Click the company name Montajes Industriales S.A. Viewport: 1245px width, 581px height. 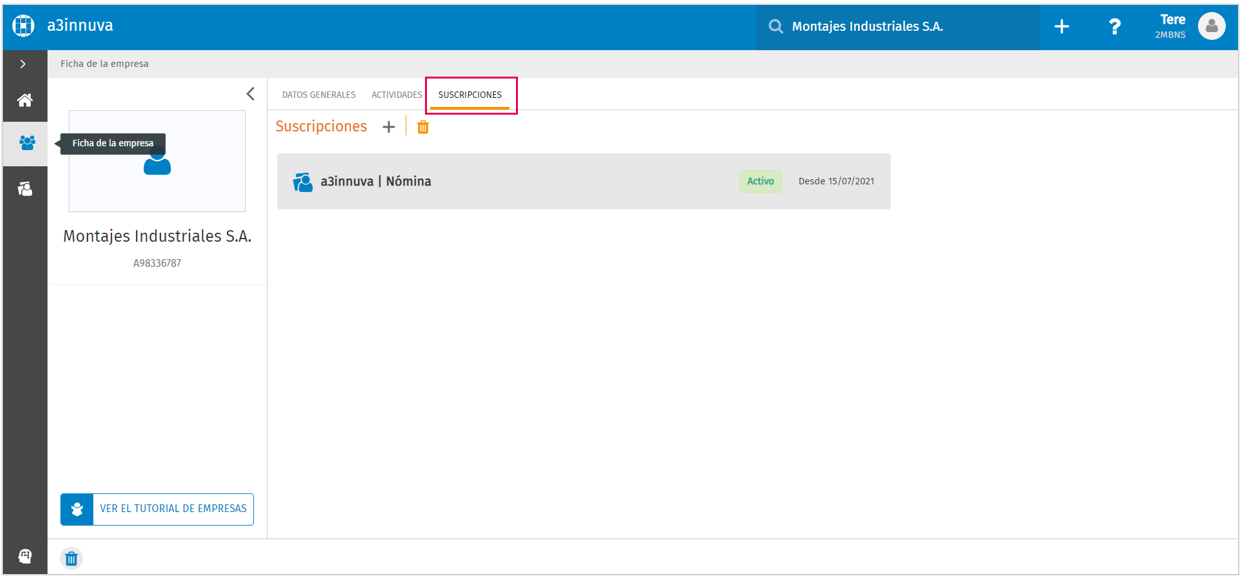tap(157, 237)
